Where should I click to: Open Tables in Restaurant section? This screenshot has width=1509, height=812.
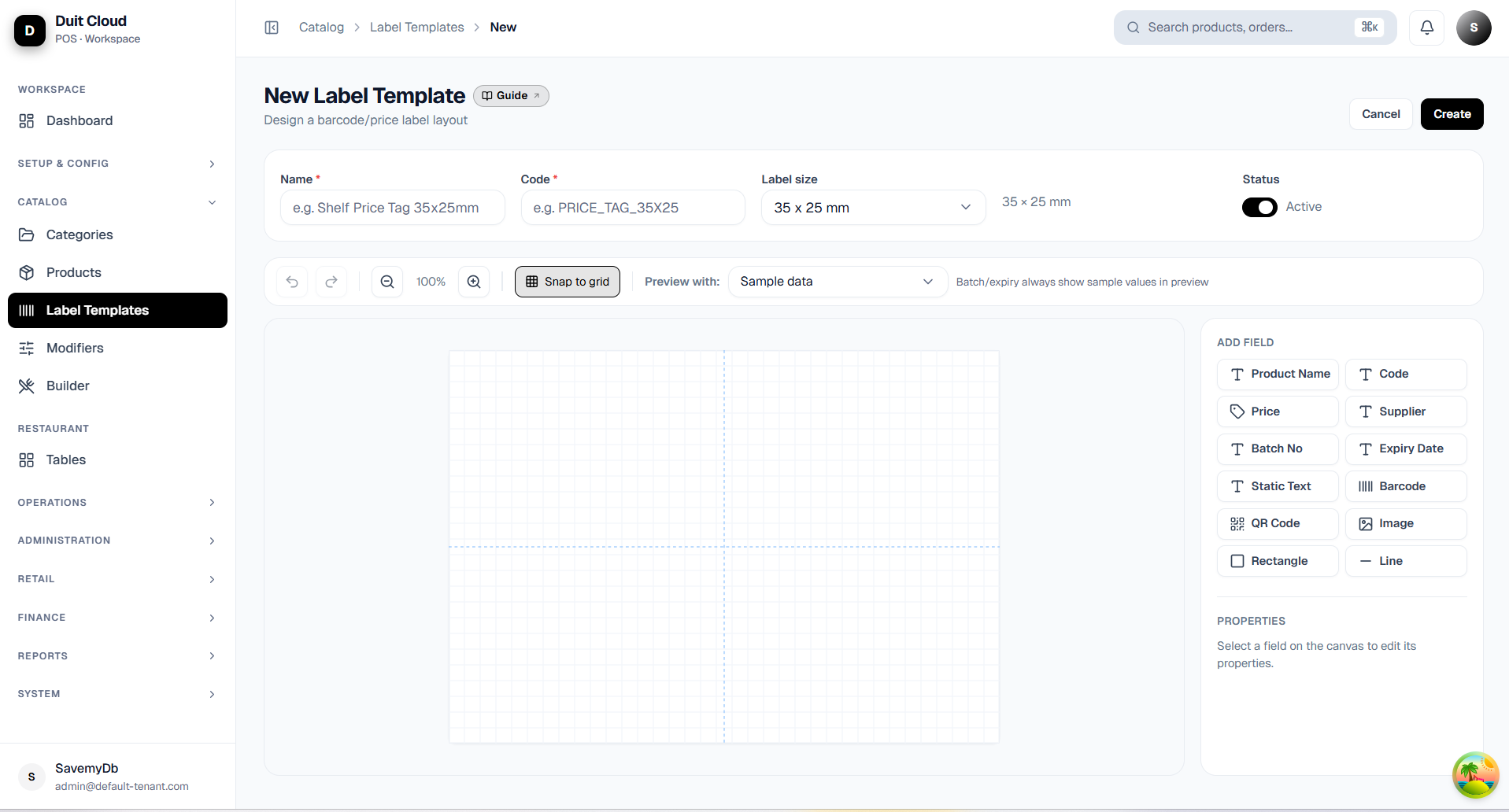117,460
